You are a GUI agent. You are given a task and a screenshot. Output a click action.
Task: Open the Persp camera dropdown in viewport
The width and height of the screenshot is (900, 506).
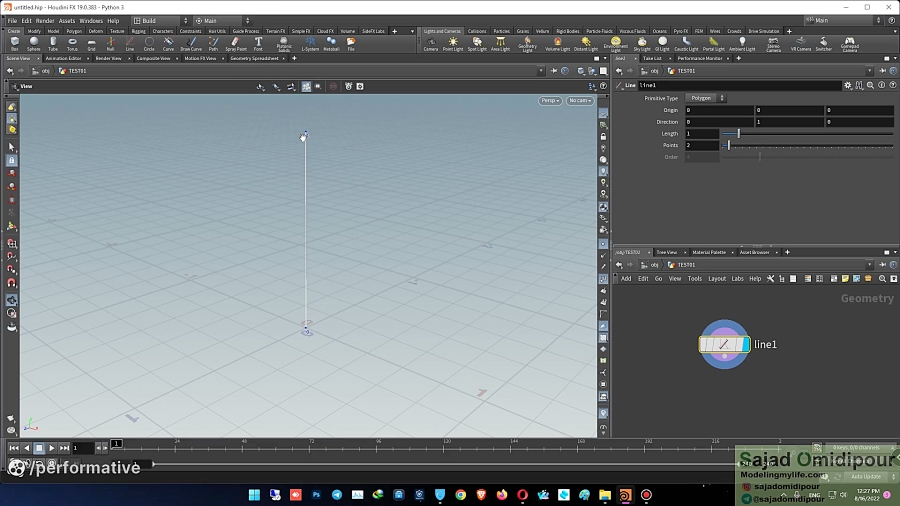pyautogui.click(x=550, y=101)
